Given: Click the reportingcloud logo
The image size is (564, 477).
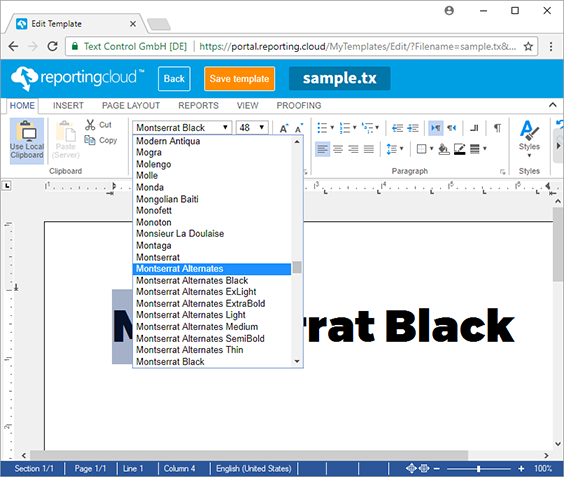Looking at the screenshot, I should point(77,78).
